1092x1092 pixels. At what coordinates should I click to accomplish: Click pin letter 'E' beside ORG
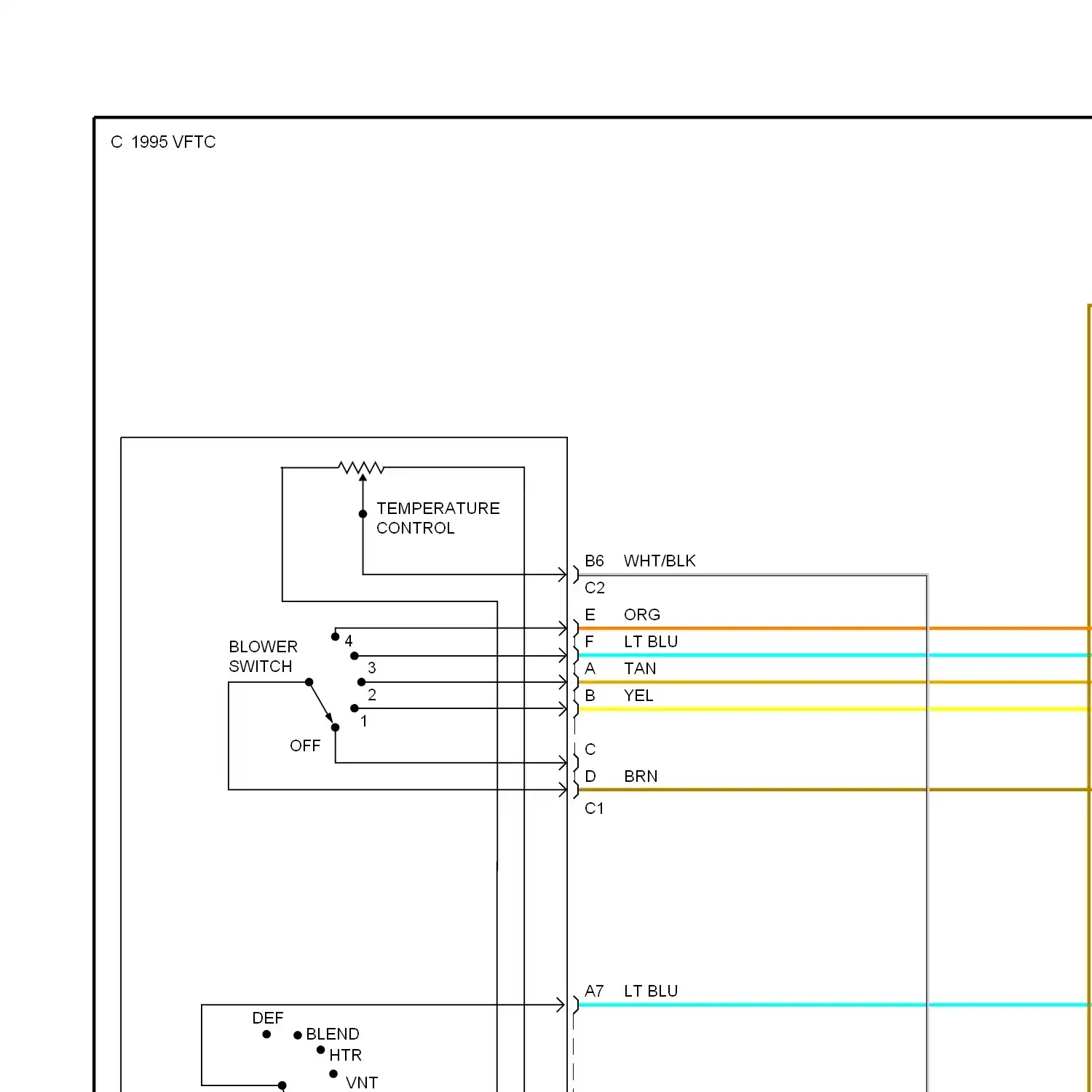click(590, 614)
